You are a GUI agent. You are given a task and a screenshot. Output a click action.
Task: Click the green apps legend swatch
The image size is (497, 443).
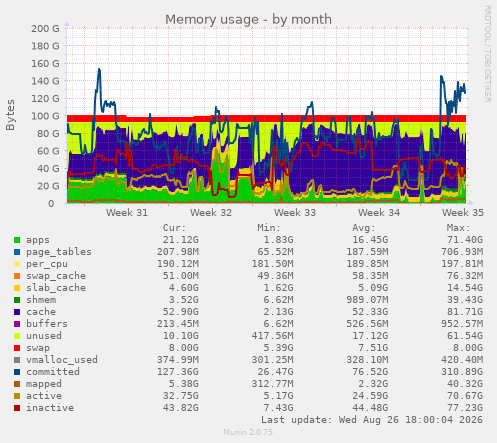click(17, 240)
